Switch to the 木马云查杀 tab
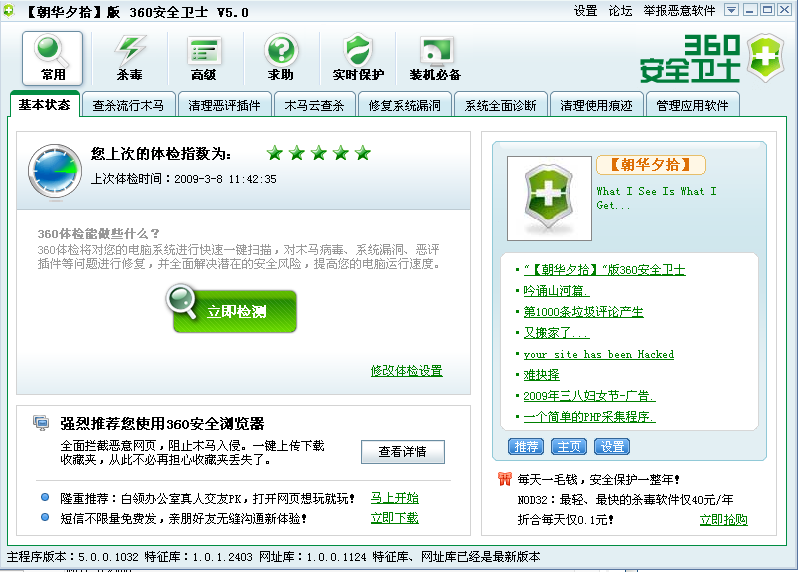Screen dimensions: 798x572 click(315, 105)
